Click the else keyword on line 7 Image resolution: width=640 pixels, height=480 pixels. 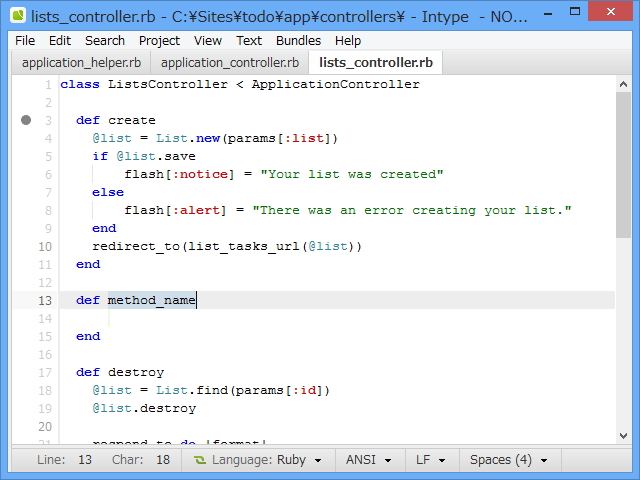pyautogui.click(x=108, y=192)
